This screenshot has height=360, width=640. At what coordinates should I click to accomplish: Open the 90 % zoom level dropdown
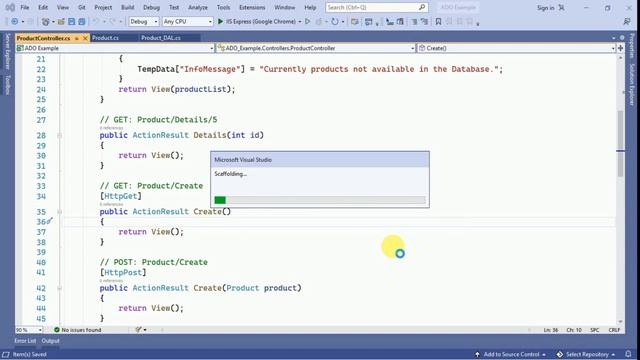point(29,329)
